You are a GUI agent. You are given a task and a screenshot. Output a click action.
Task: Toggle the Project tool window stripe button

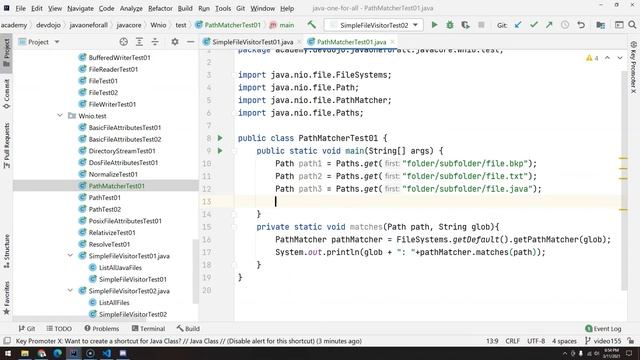(7, 53)
